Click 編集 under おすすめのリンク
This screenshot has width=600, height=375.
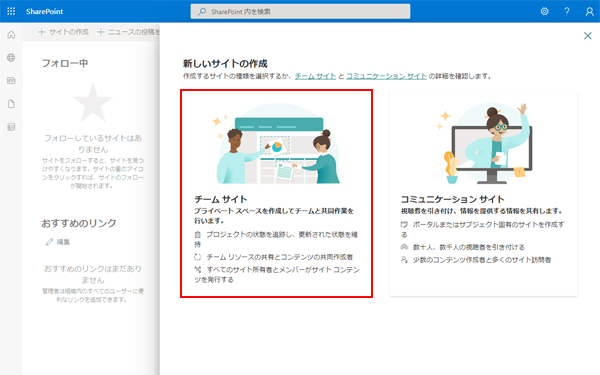64,242
